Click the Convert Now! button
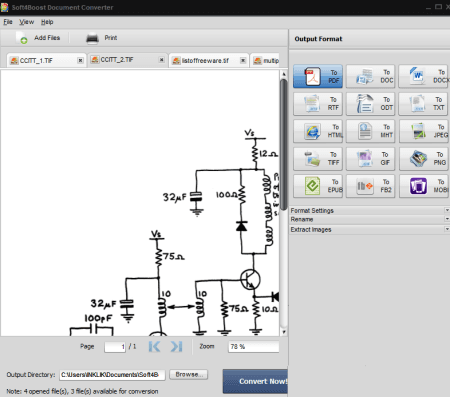The width and height of the screenshot is (450, 397). [255, 381]
